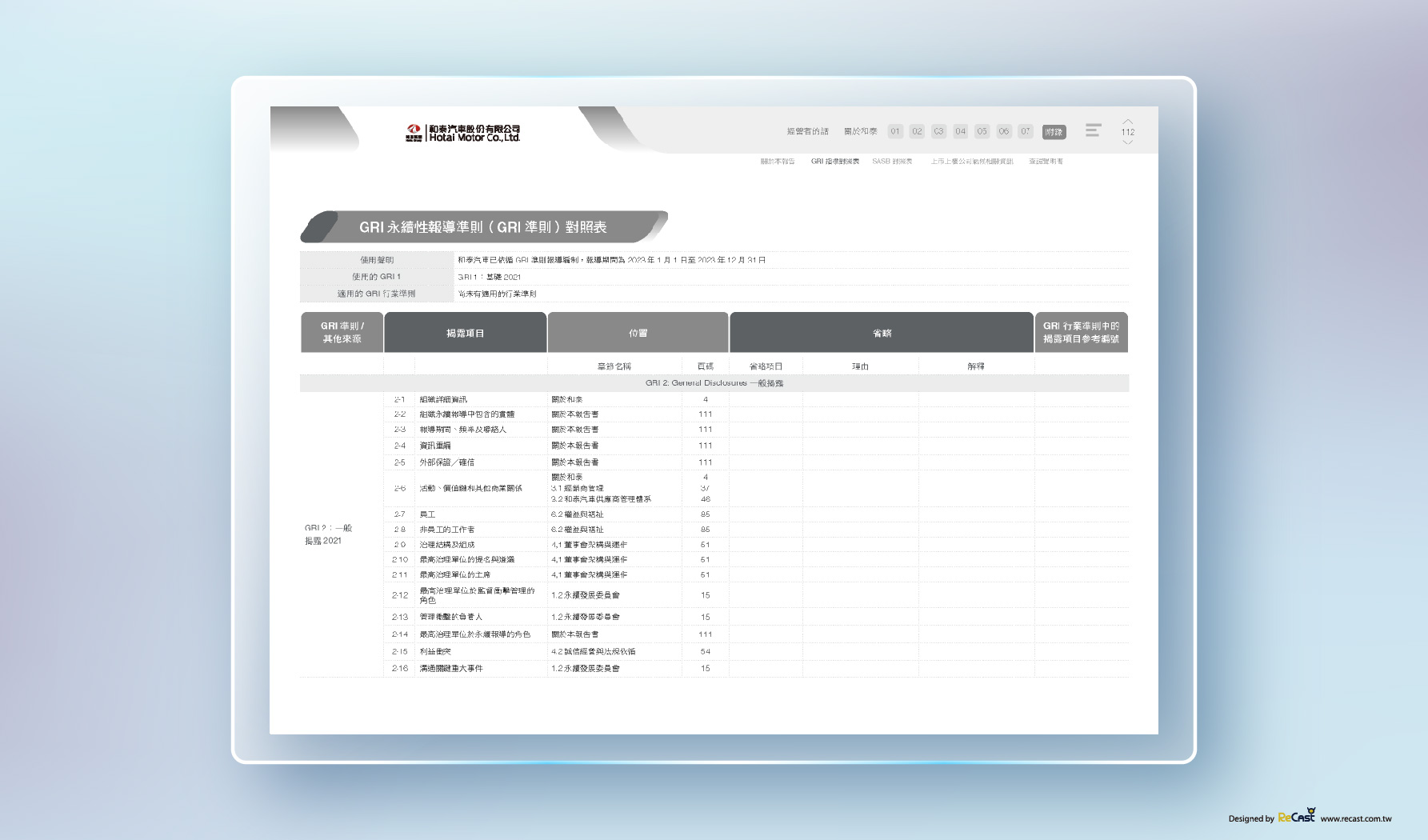This screenshot has width=1428, height=840.
Task: Open the 關於和泰 nav section
Action: 860,131
